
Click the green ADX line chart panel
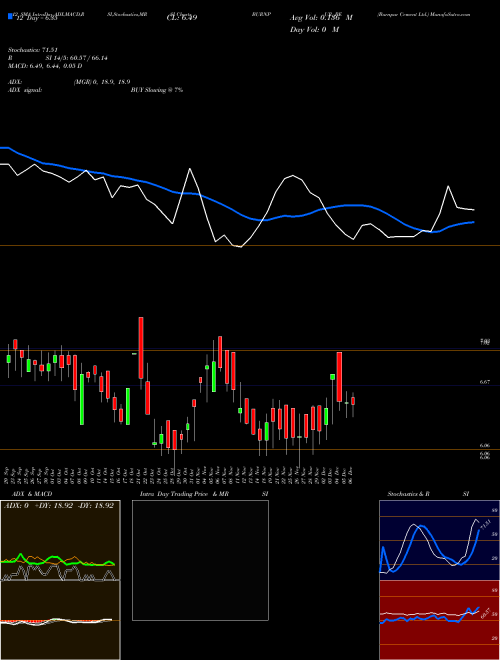click(x=60, y=540)
